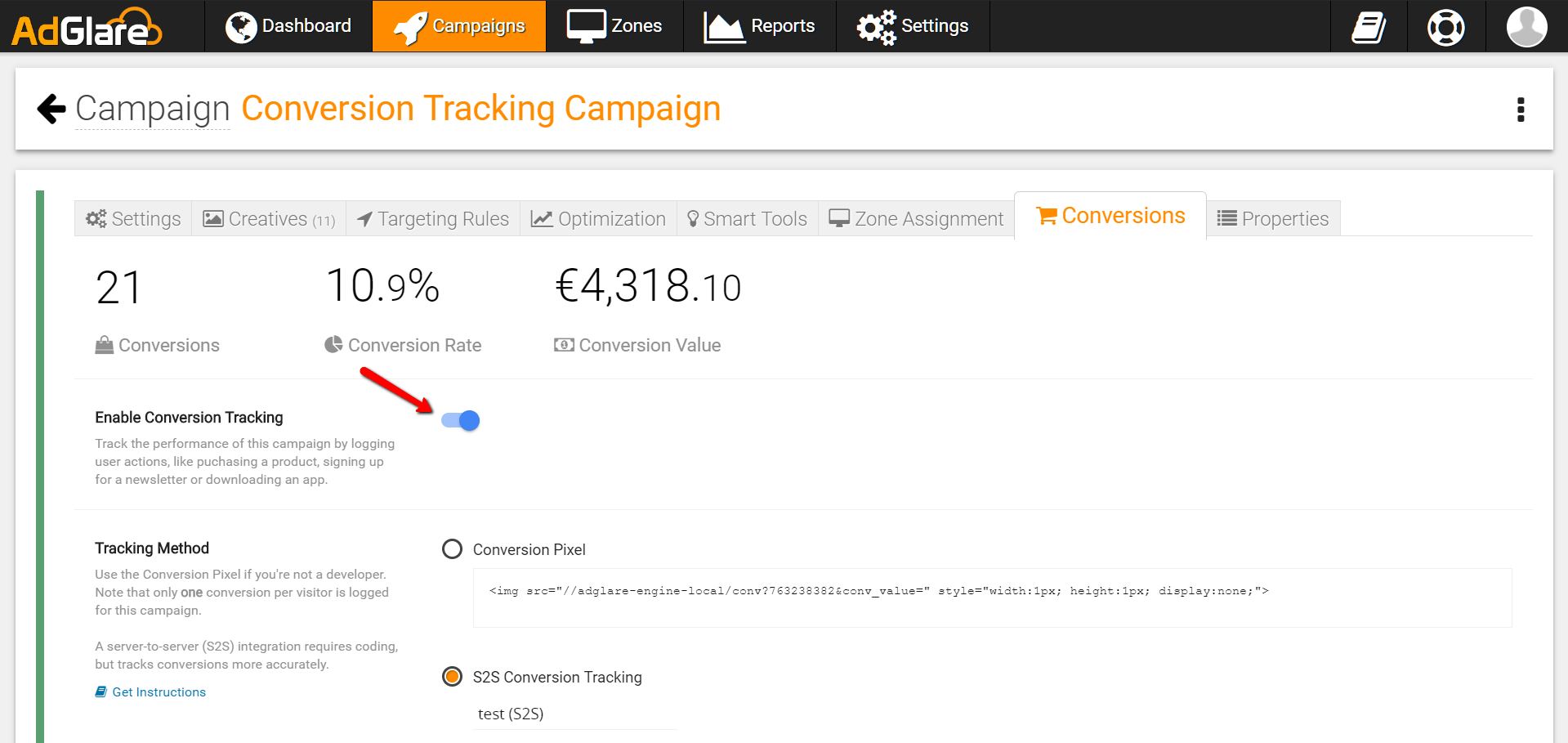The width and height of the screenshot is (1568, 743).
Task: Open the Dashboard globe icon
Action: click(x=241, y=27)
